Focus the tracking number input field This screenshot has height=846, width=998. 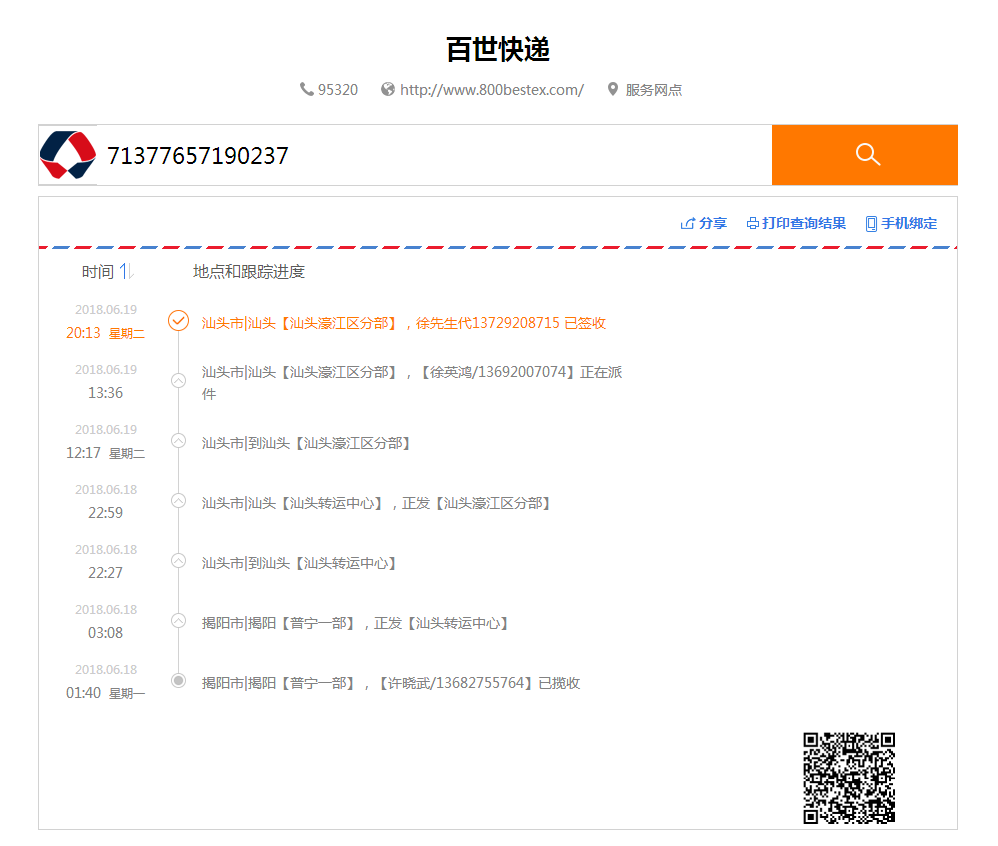[x=434, y=155]
